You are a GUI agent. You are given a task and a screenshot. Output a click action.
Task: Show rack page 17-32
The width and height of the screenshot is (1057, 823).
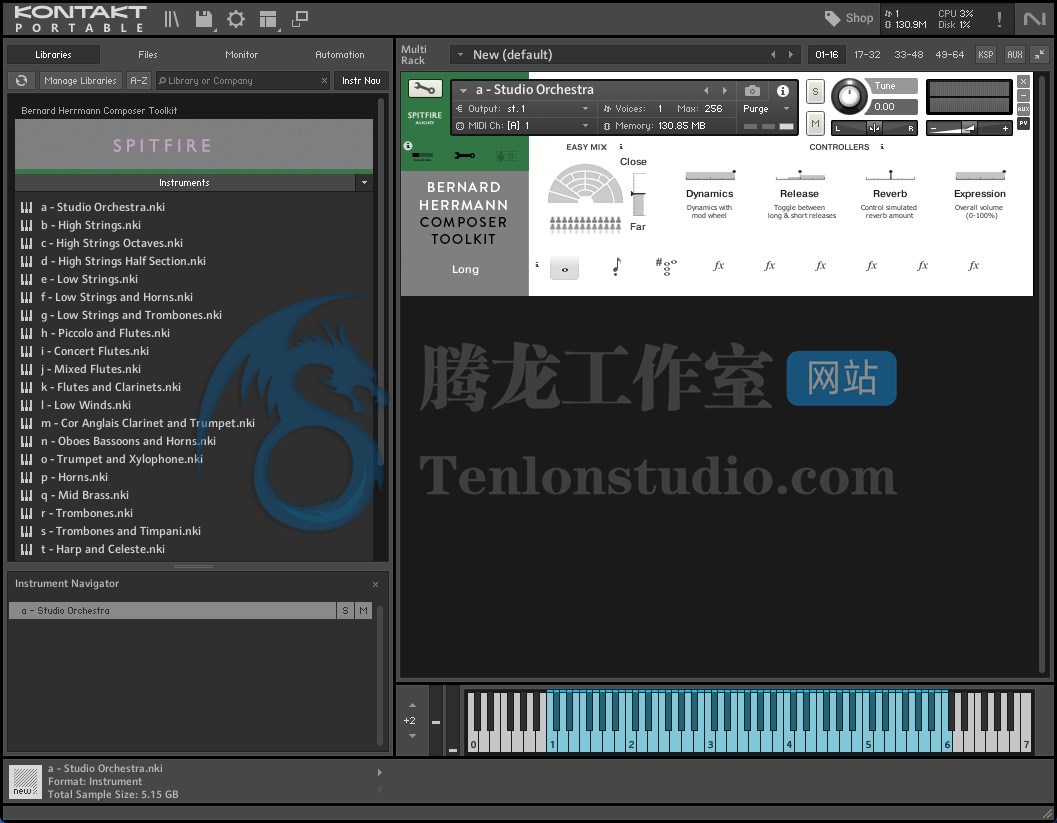tap(867, 55)
